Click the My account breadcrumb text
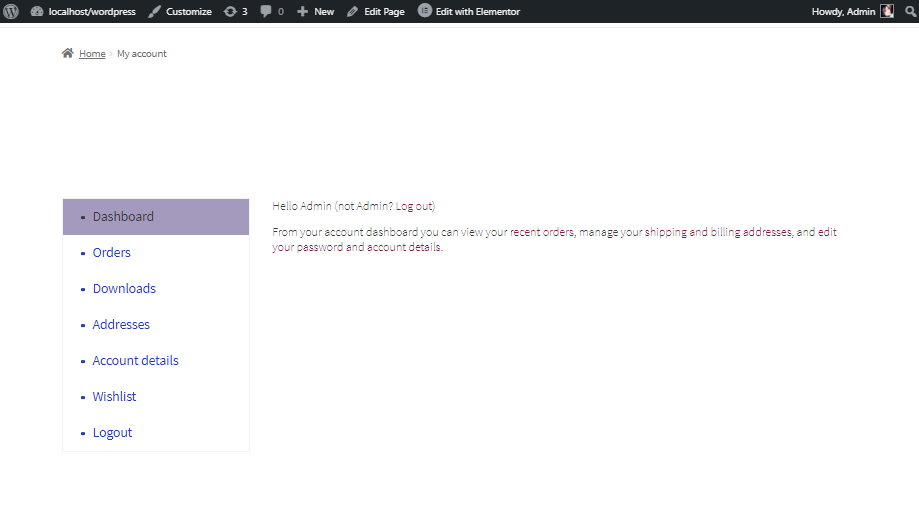 [142, 53]
